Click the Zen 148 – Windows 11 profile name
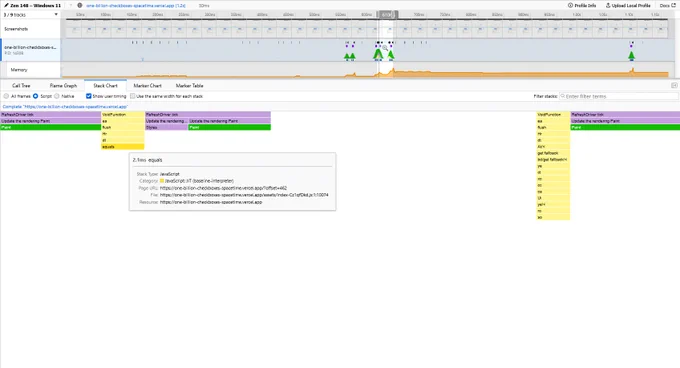680x368 pixels. tap(36, 6)
